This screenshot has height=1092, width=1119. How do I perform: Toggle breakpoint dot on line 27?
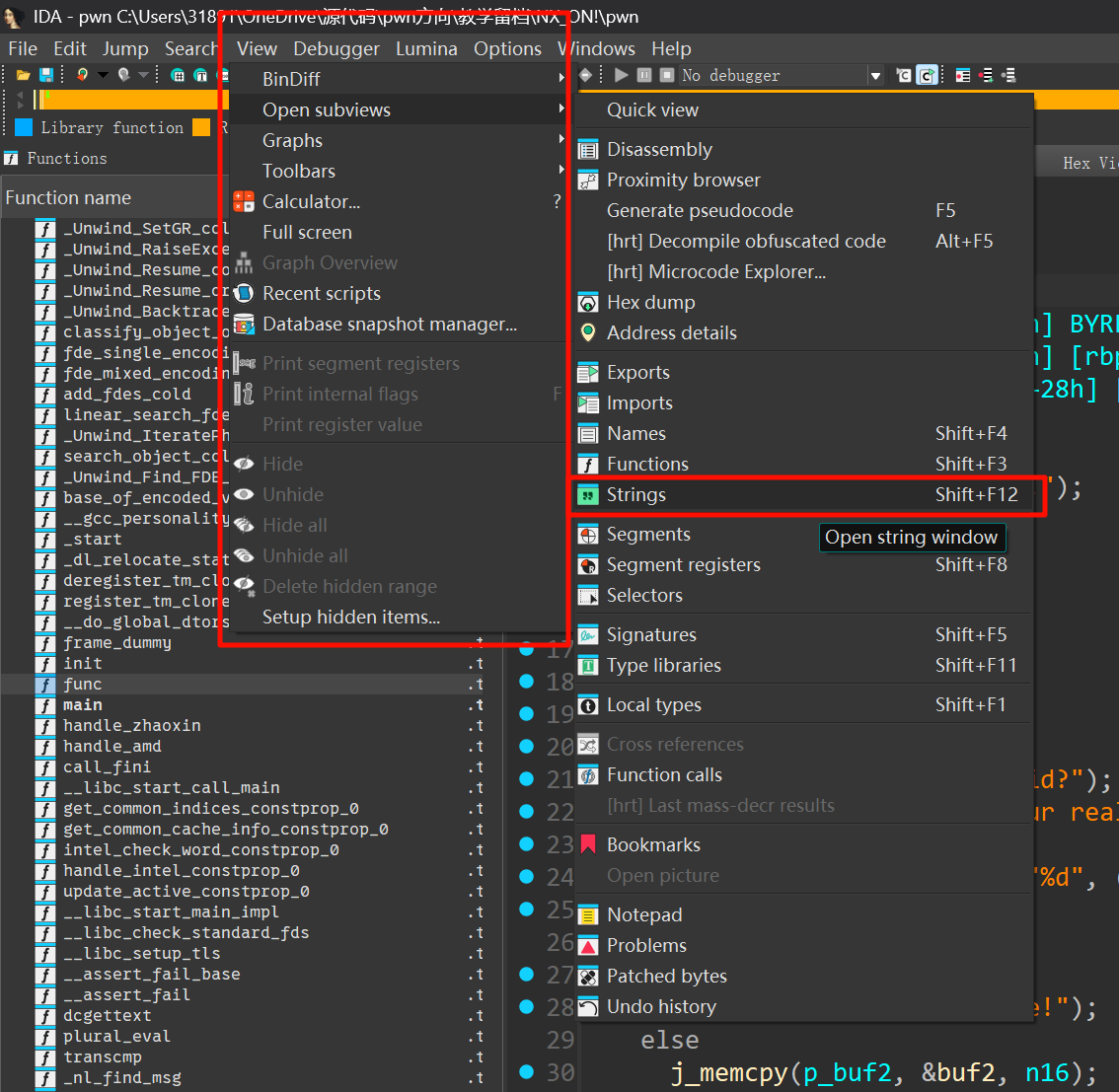[x=527, y=975]
